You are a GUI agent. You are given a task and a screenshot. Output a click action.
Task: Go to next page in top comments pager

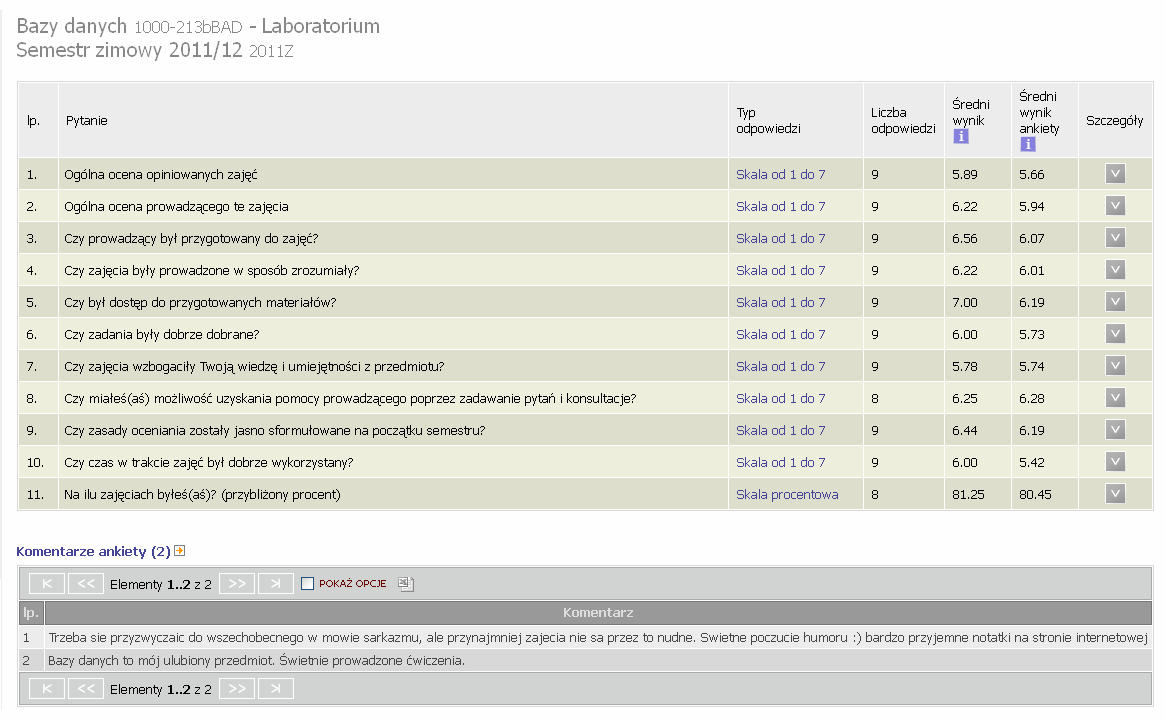[237, 584]
